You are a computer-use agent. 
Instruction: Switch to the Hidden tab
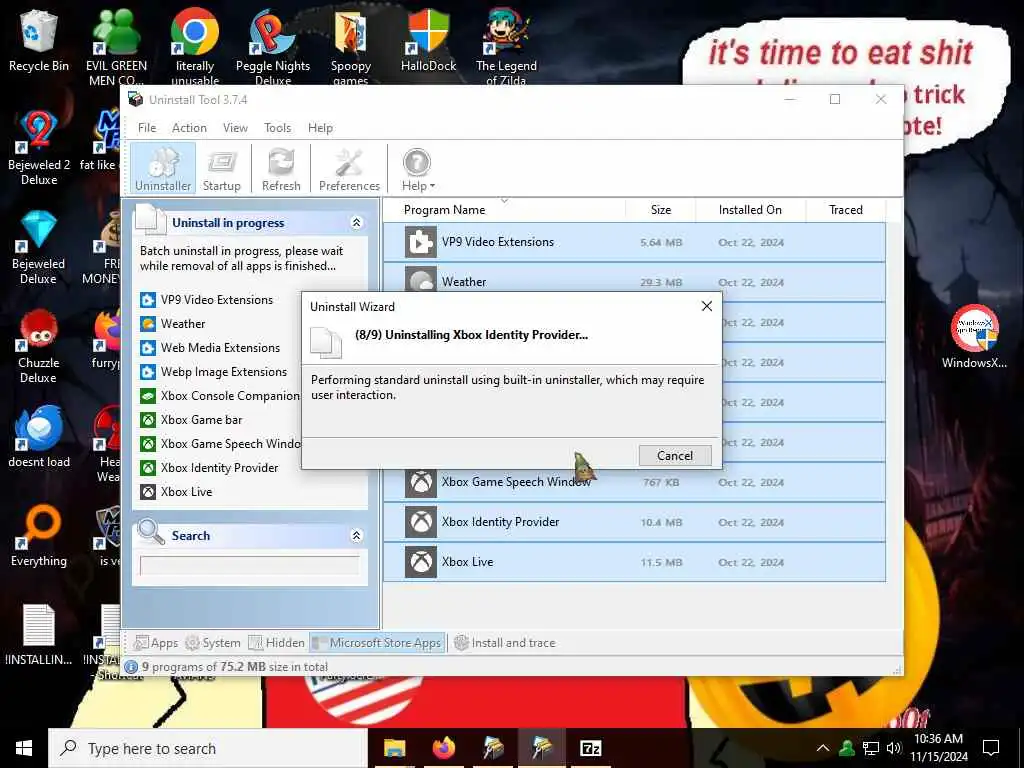click(277, 643)
